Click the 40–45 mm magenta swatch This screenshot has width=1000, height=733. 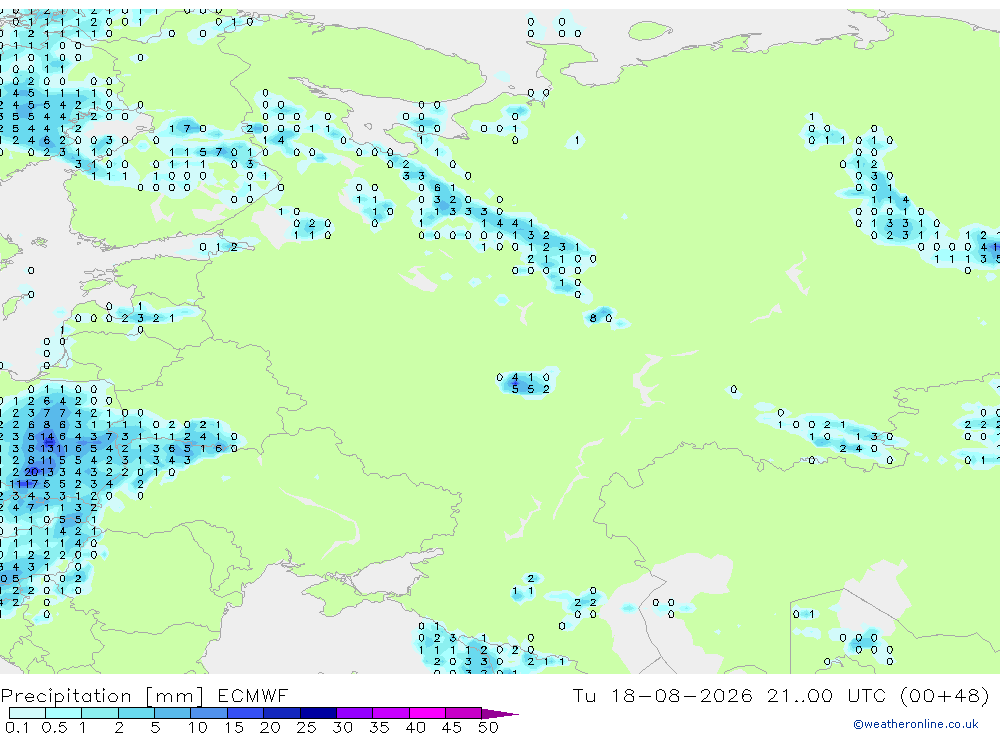point(427,713)
